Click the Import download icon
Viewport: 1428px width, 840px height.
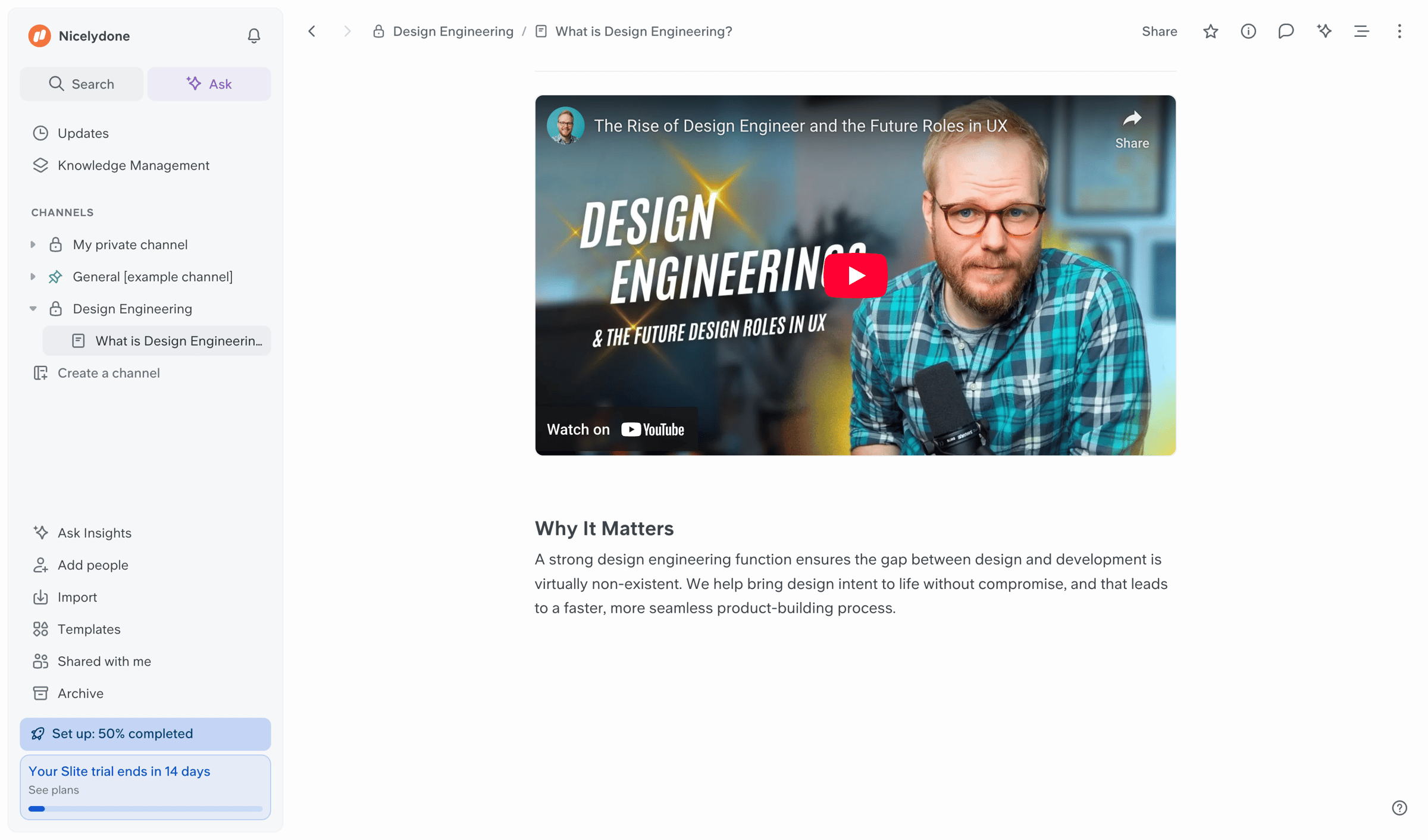40,597
